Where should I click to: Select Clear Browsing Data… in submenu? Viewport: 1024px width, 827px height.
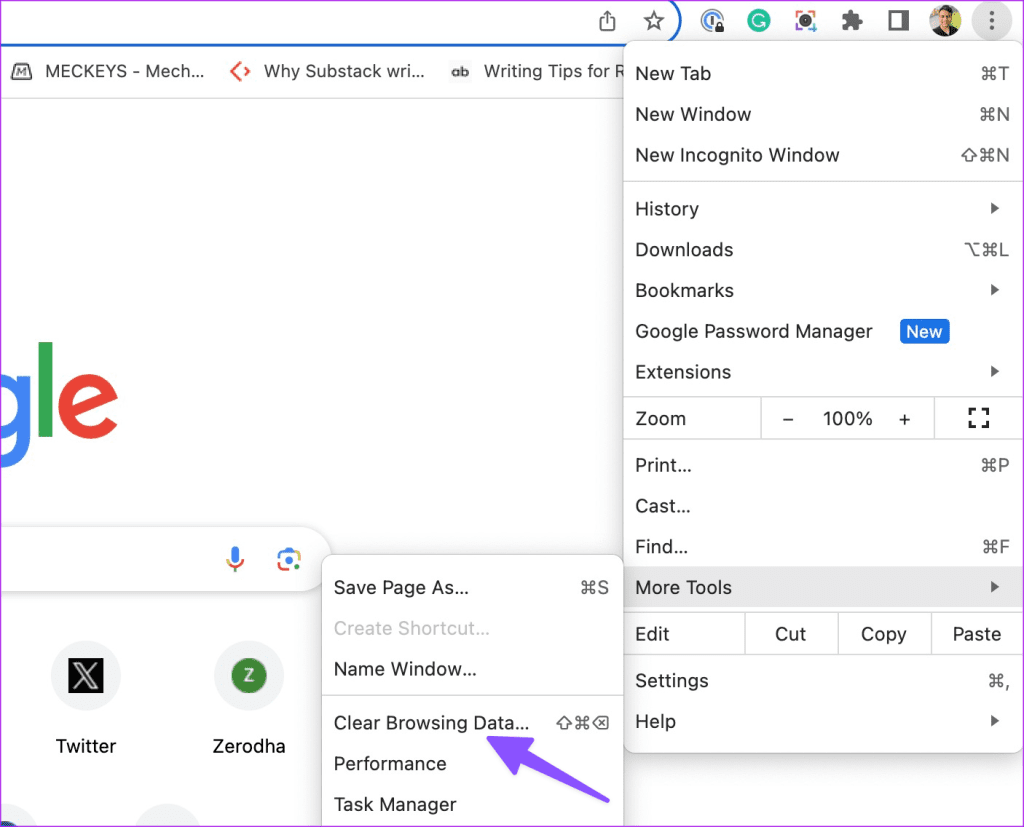pyautogui.click(x=472, y=723)
